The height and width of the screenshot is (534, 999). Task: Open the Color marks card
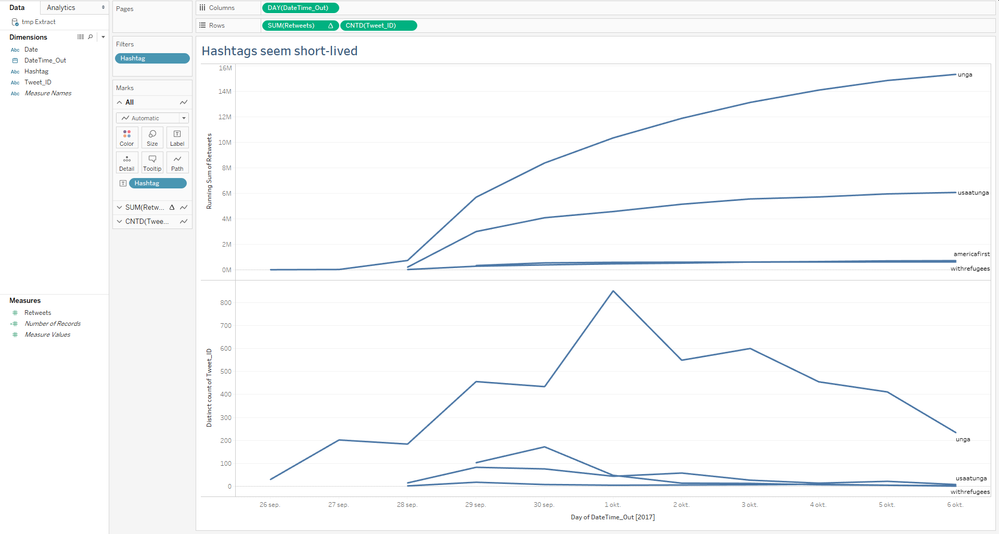tap(127, 138)
